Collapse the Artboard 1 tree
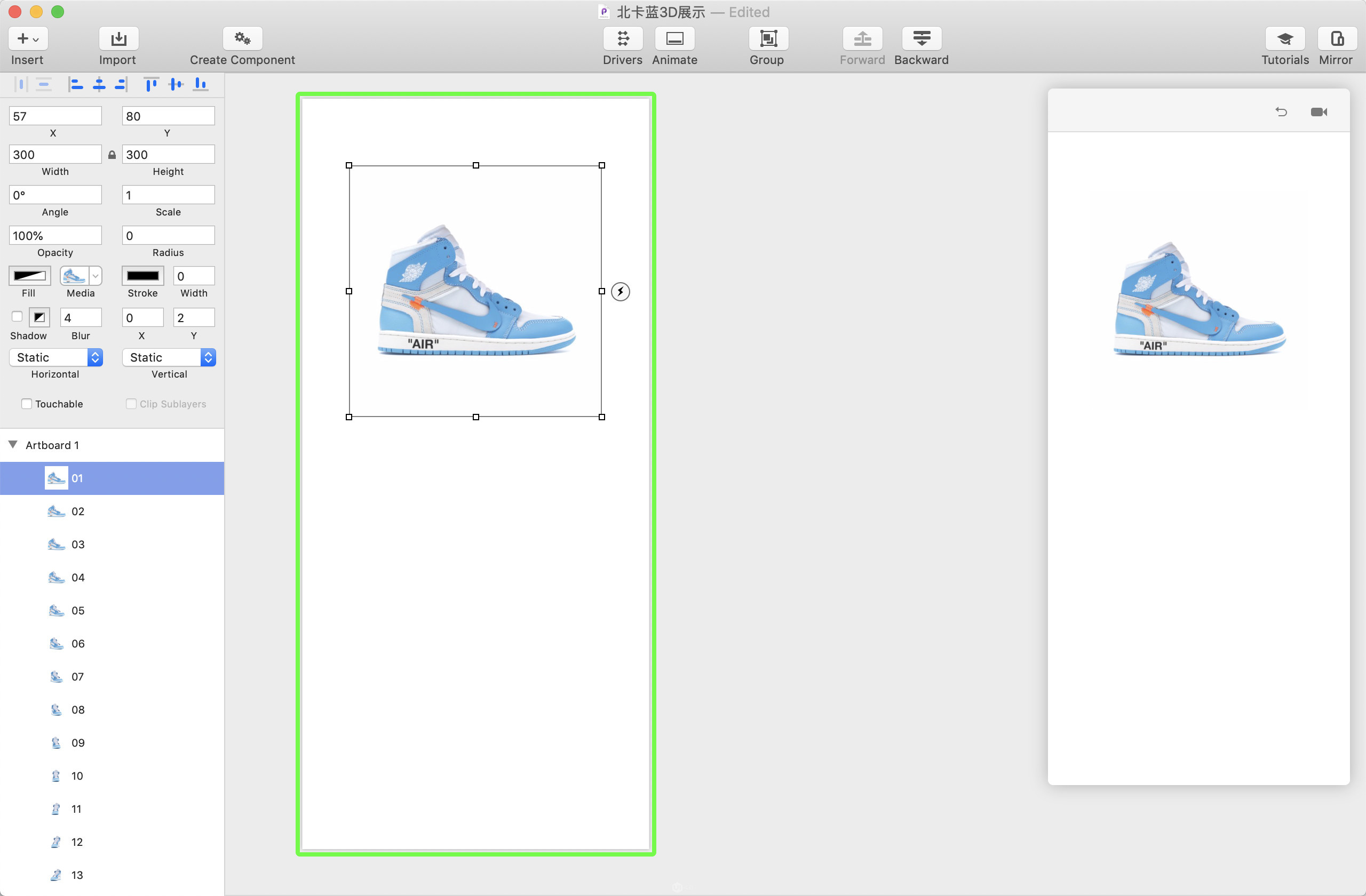This screenshot has height=896, width=1366. point(13,445)
